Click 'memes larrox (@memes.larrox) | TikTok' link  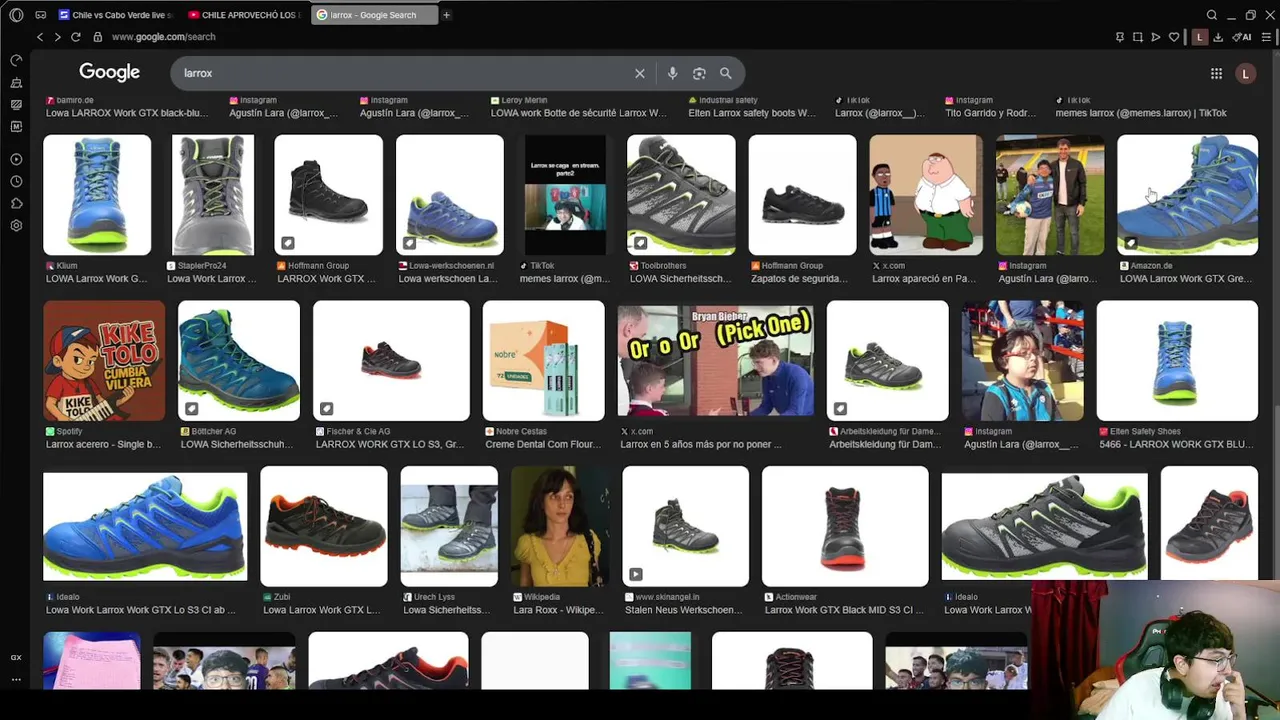1141,113
